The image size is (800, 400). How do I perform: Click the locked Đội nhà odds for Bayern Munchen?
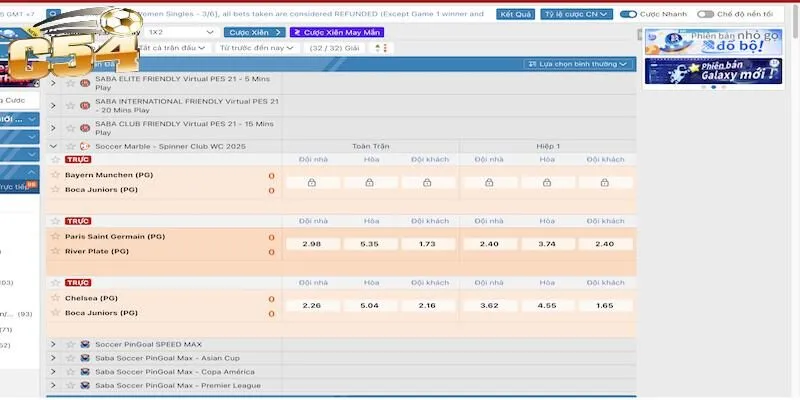click(312, 183)
